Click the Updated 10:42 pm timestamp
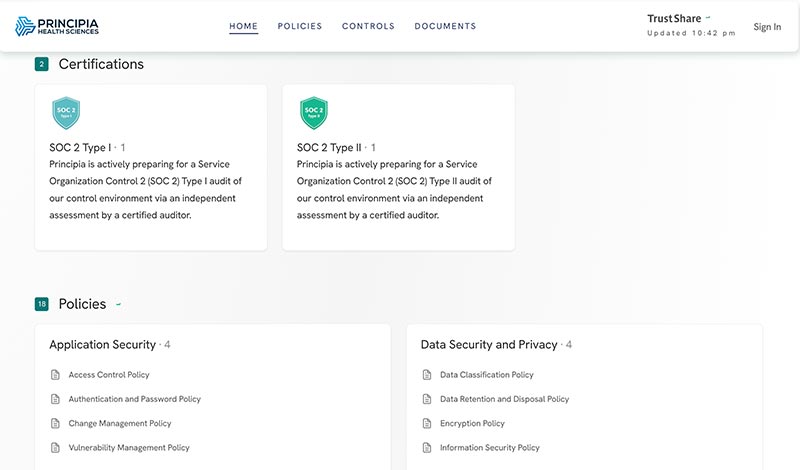 tap(691, 33)
